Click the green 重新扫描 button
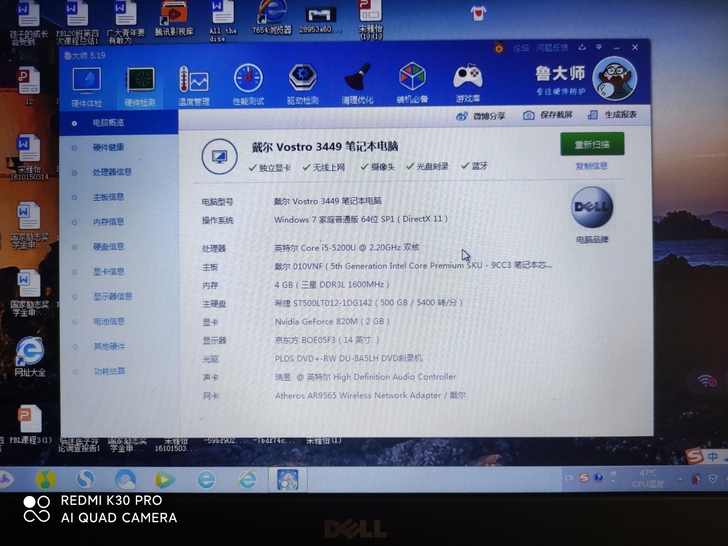728x546 pixels. 592,144
